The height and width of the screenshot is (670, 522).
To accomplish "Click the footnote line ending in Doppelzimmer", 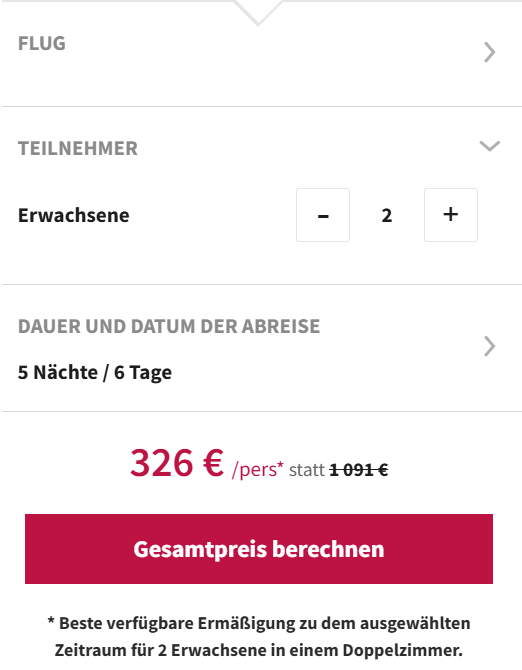I will [259, 650].
